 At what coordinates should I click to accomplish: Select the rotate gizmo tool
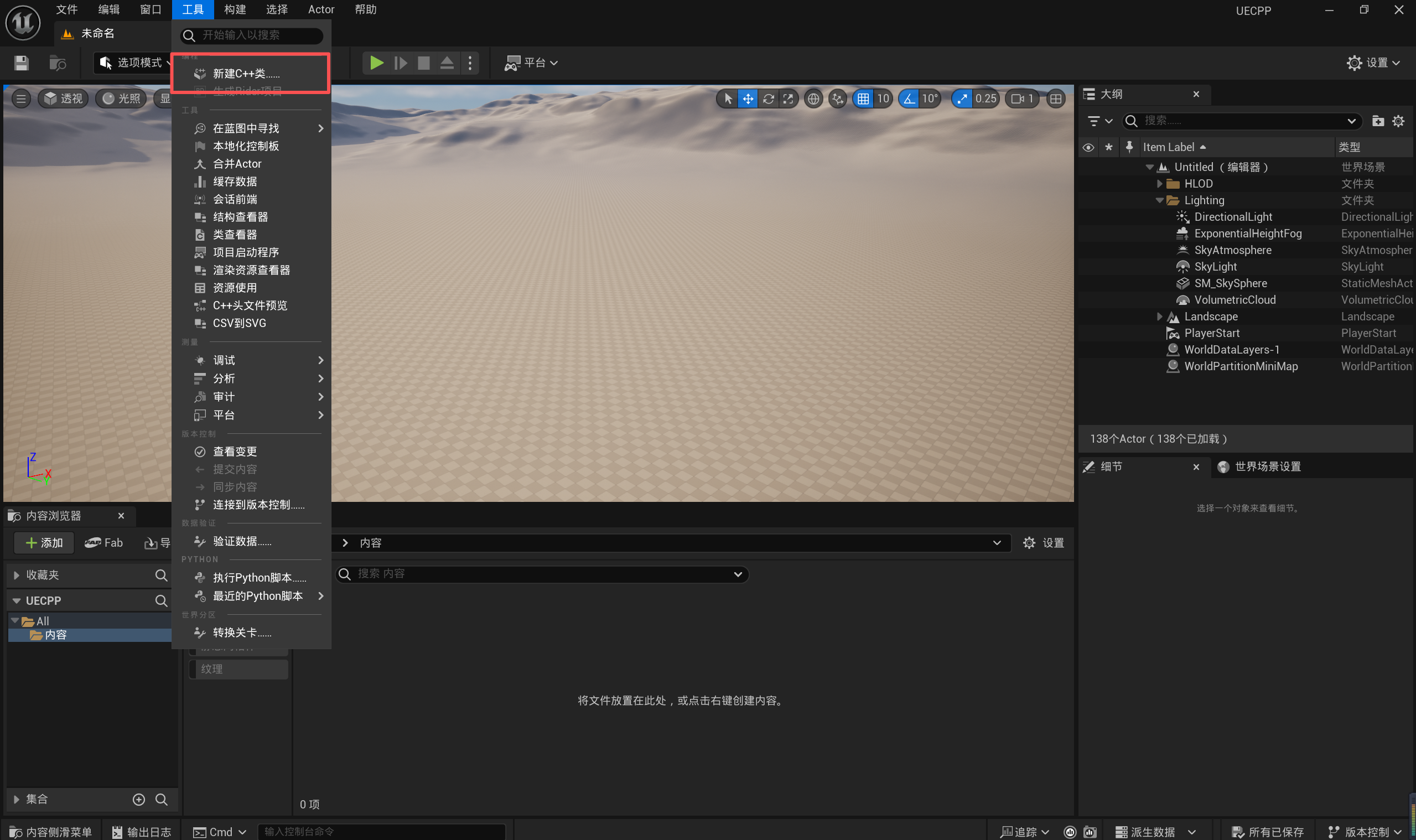[x=768, y=99]
